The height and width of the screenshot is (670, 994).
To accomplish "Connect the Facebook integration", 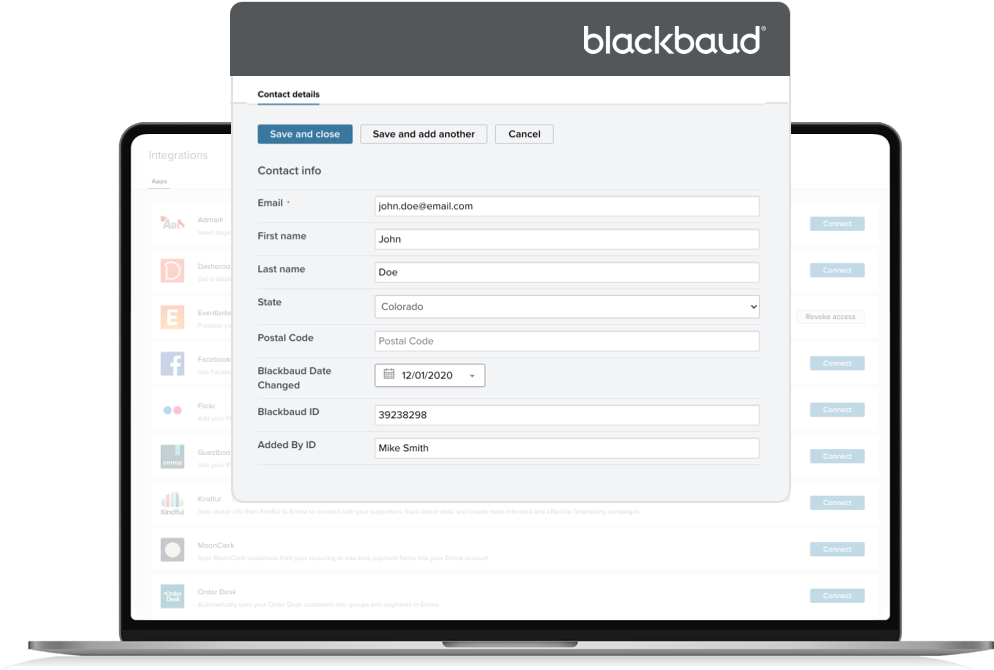I will point(837,363).
